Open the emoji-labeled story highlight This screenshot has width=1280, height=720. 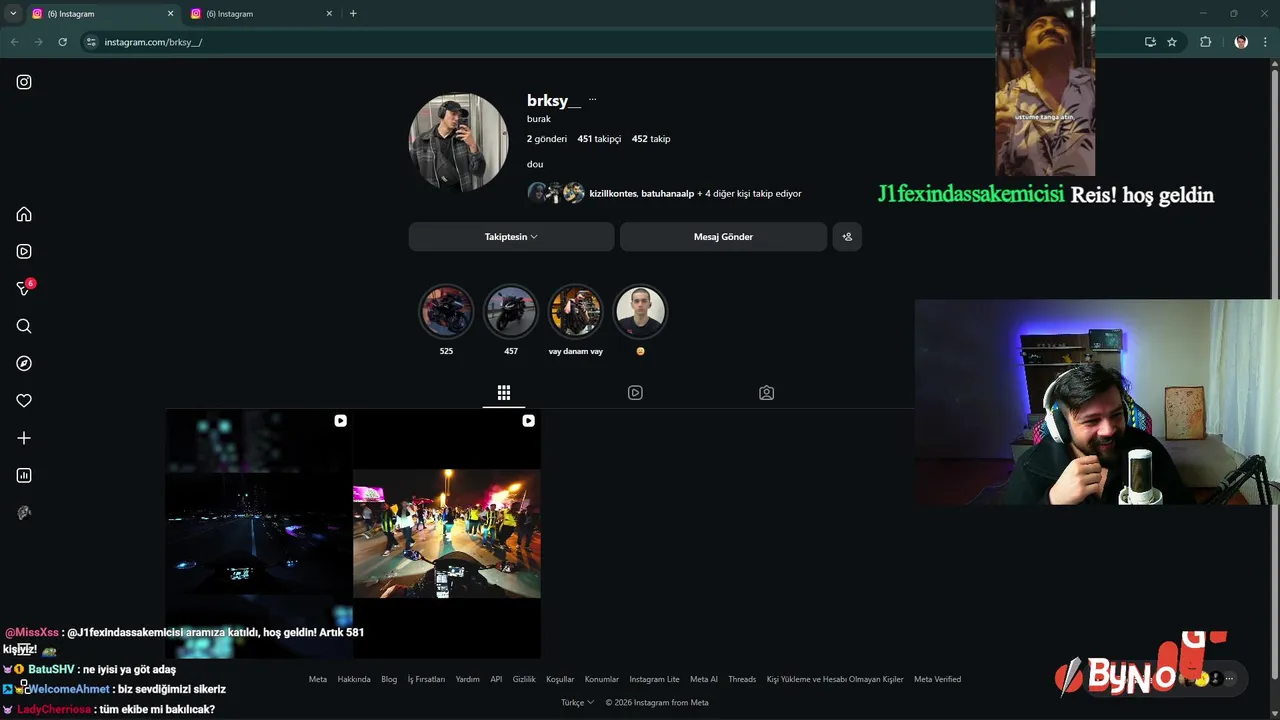click(x=640, y=312)
